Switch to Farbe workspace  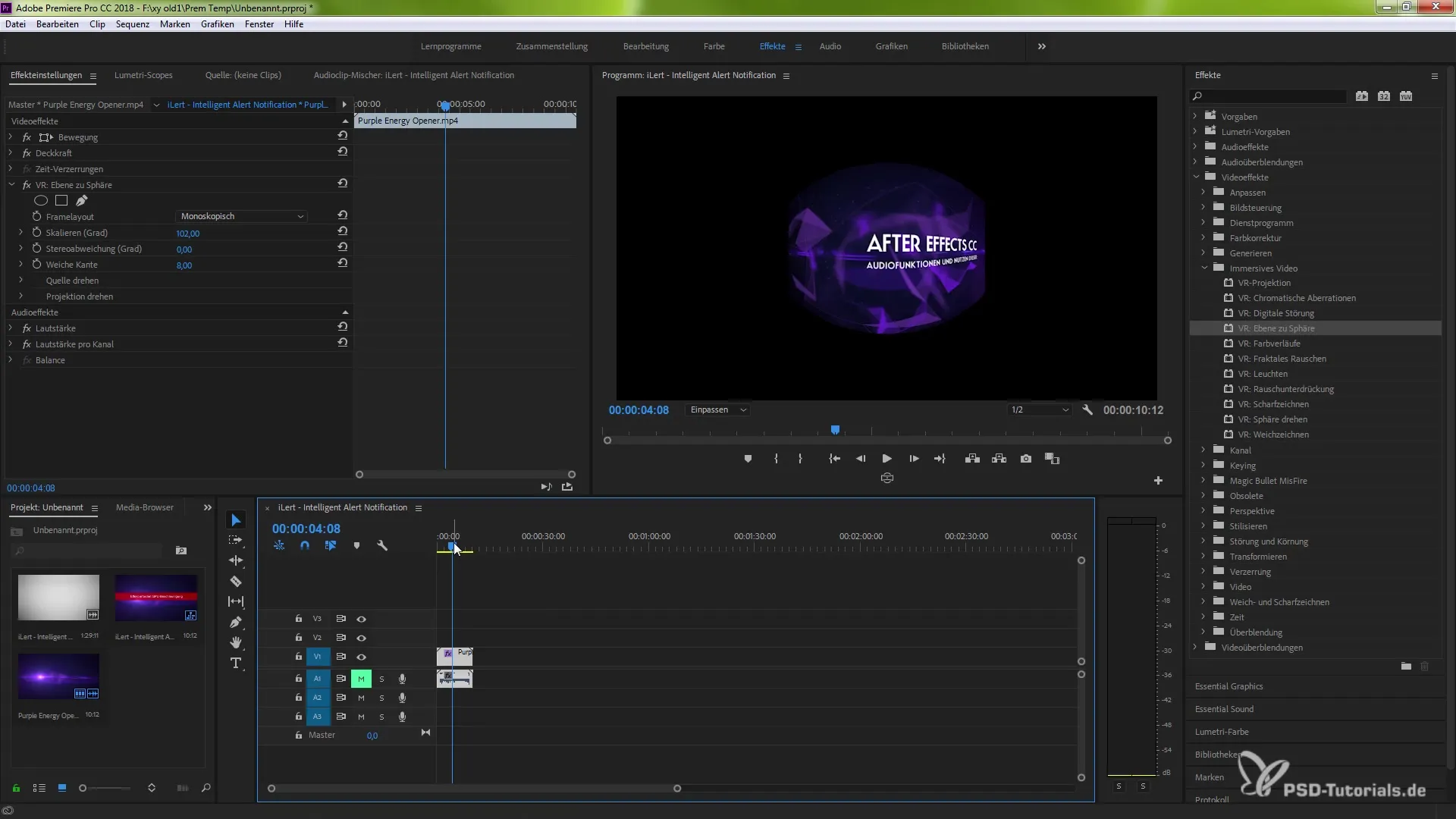[x=714, y=47]
